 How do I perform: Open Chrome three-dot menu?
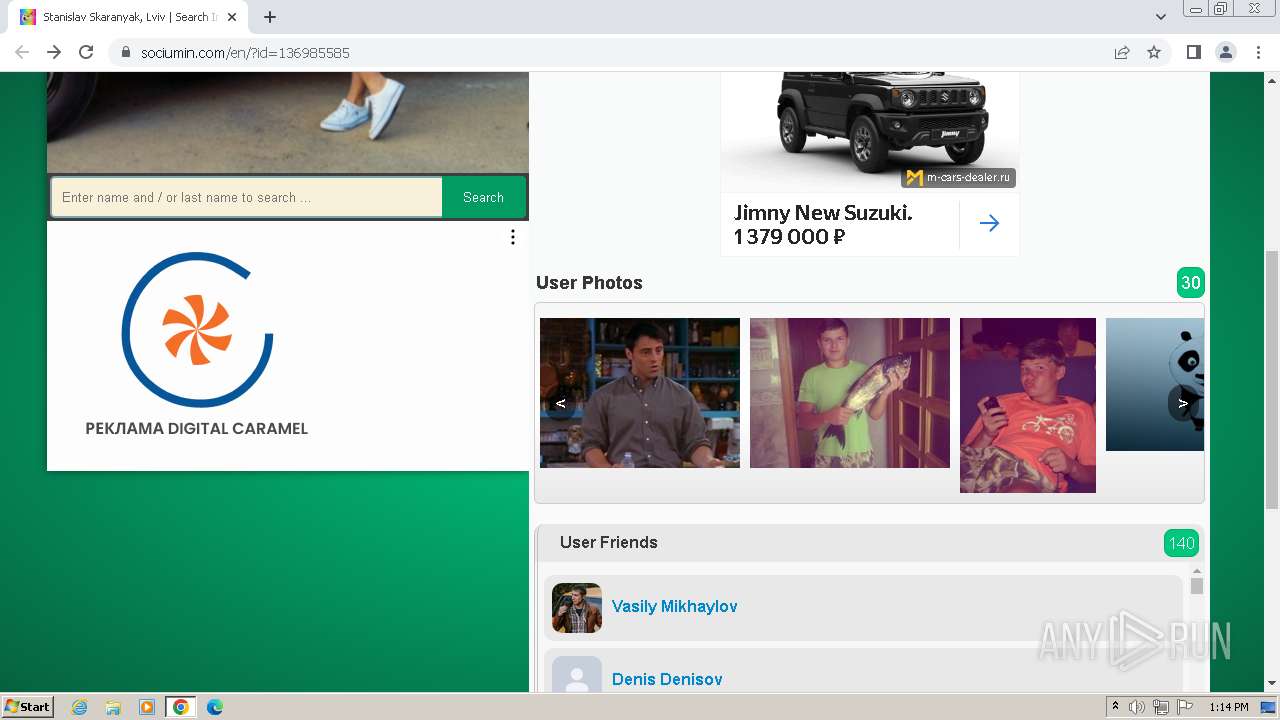pyautogui.click(x=1258, y=52)
